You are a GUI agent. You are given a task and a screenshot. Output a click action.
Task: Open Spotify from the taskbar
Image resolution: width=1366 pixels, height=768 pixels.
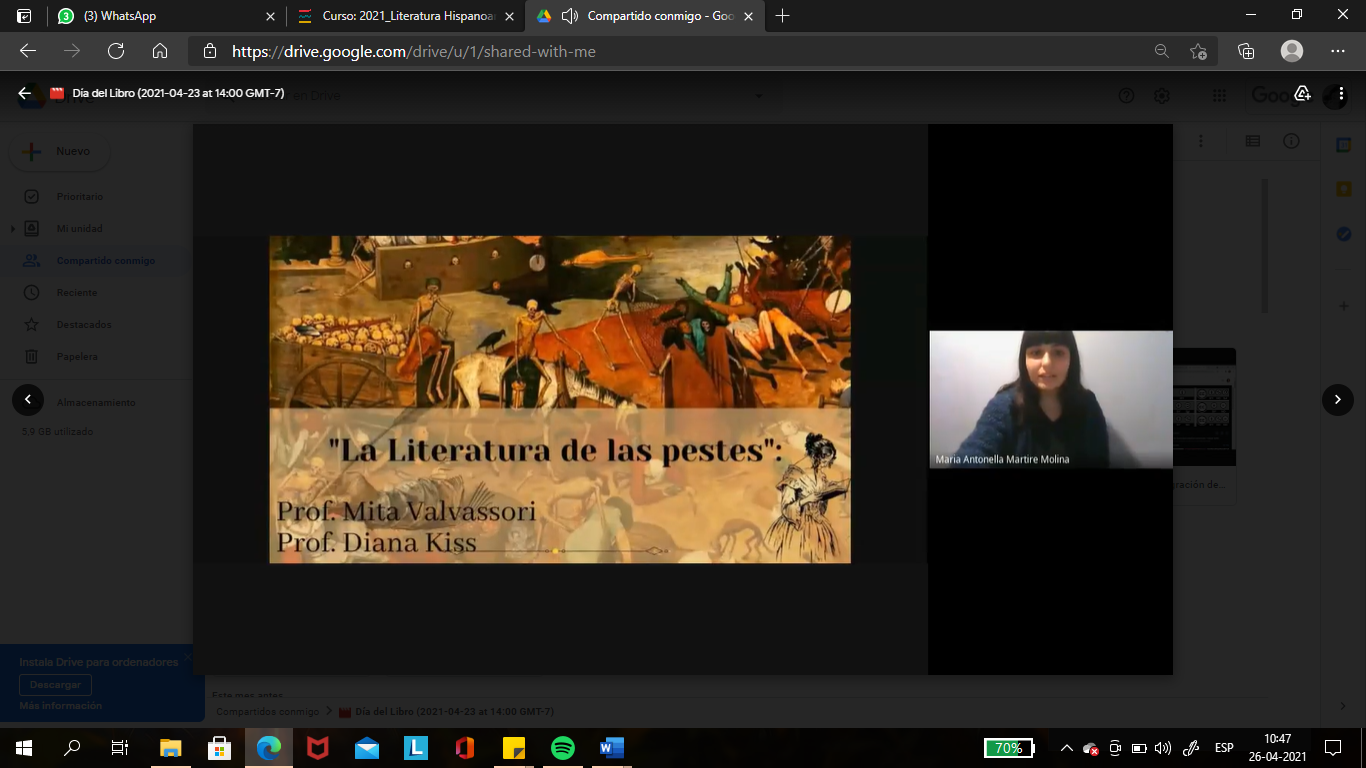pos(563,747)
